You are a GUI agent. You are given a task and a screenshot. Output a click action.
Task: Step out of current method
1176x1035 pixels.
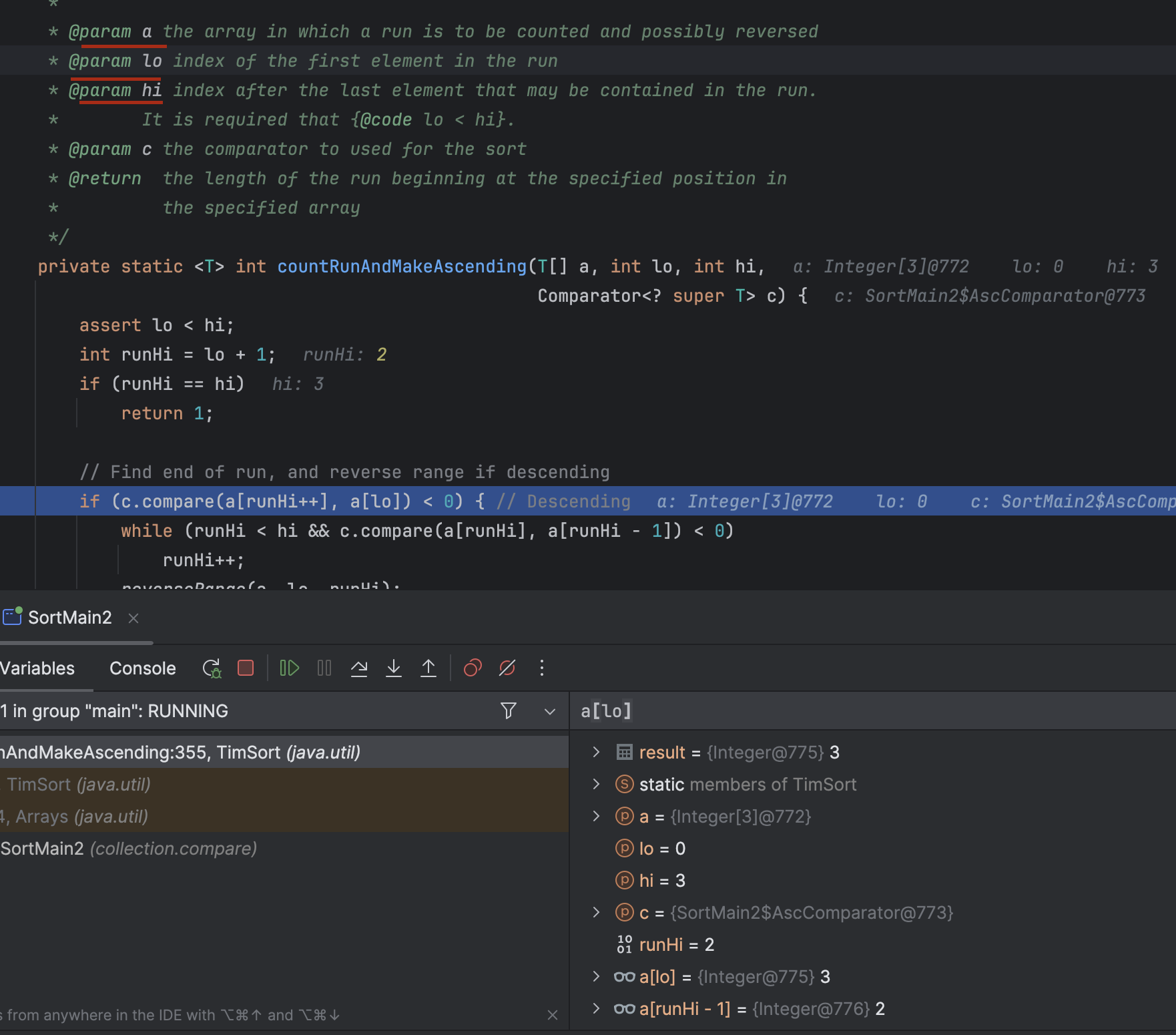(x=428, y=668)
